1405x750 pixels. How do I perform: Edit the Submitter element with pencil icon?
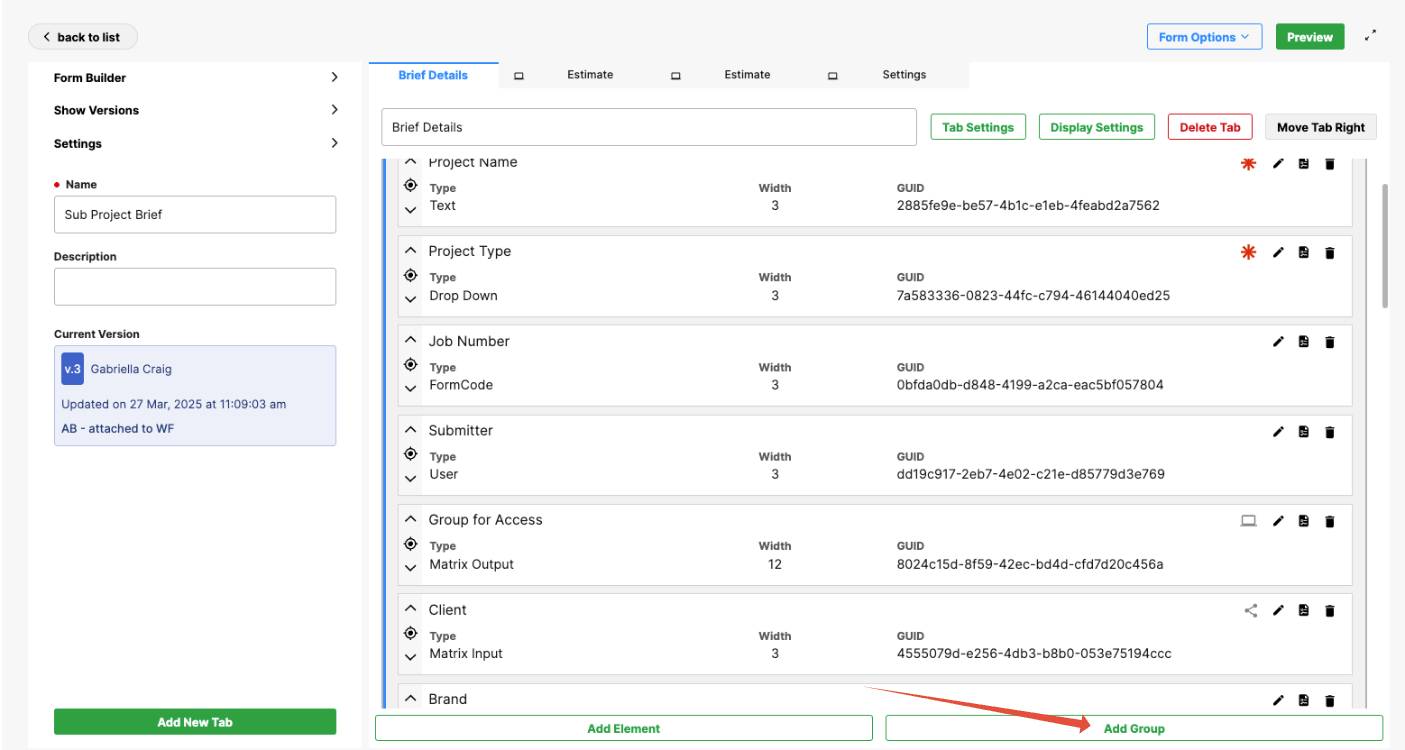coord(1277,431)
